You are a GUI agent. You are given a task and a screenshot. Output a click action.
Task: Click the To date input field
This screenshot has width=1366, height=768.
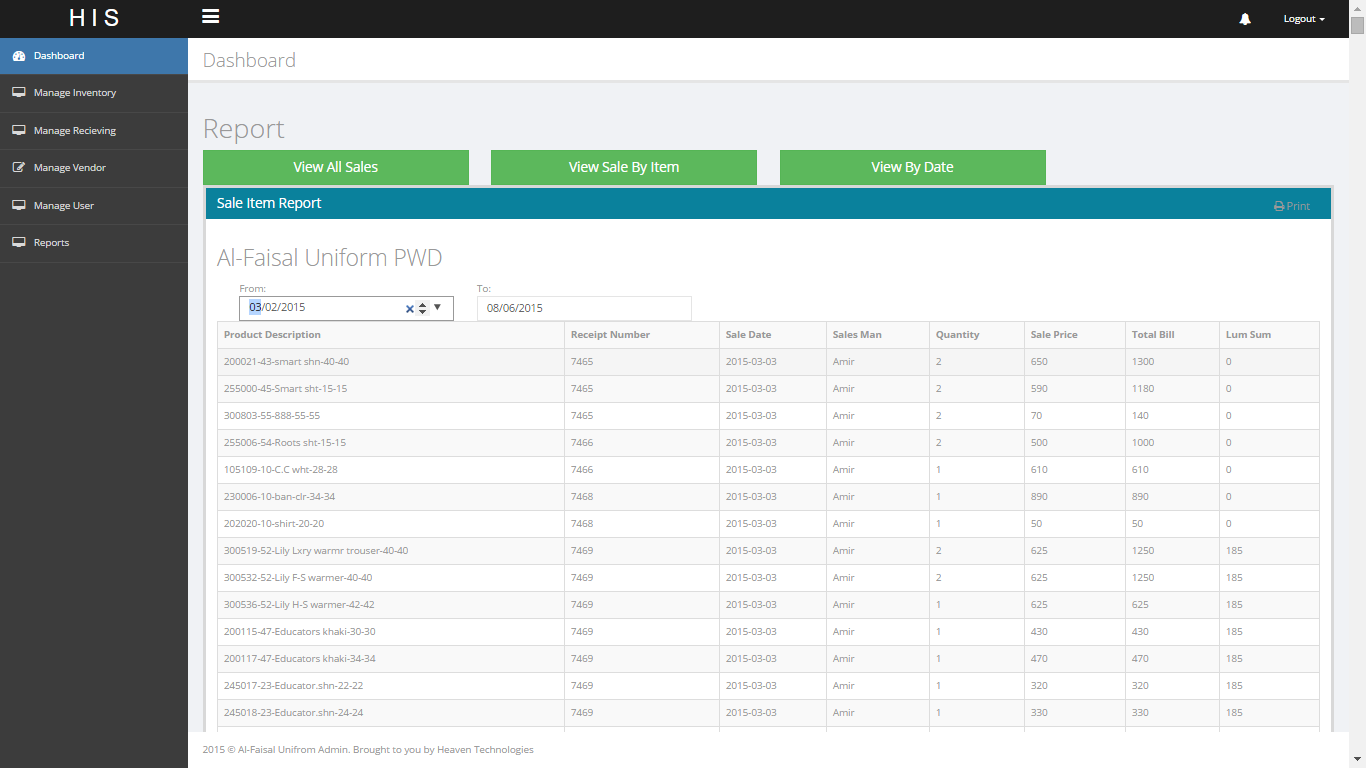[583, 308]
